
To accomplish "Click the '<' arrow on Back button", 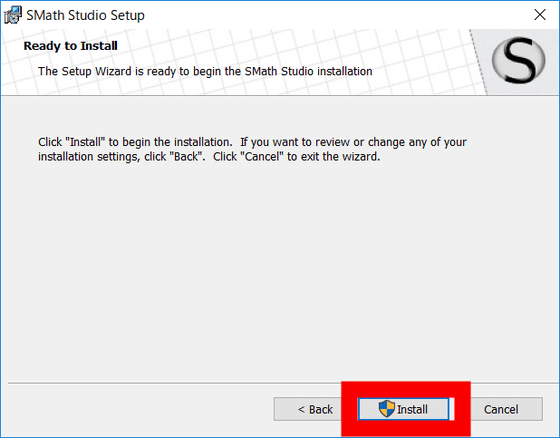I will [x=301, y=409].
